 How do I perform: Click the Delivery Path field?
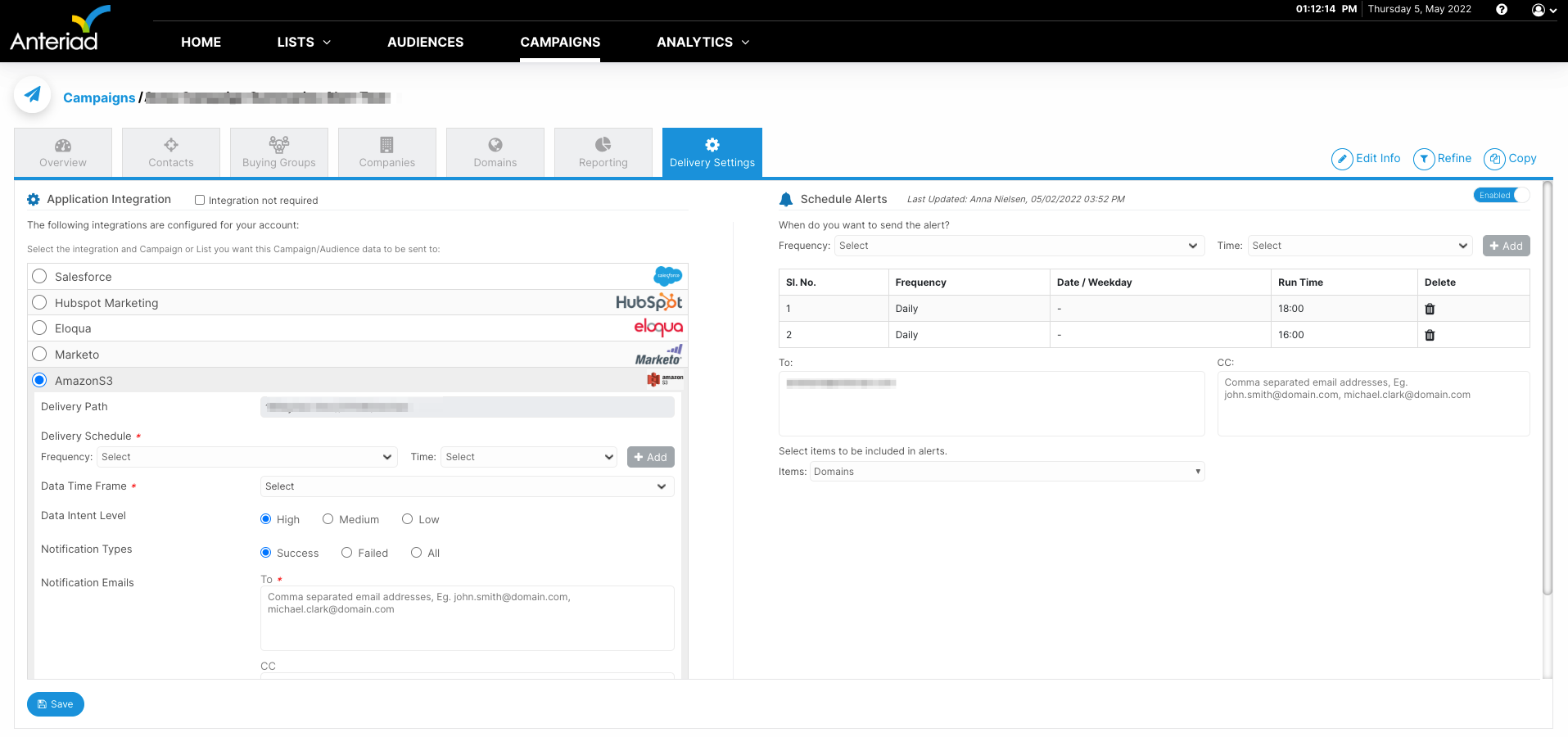468,407
